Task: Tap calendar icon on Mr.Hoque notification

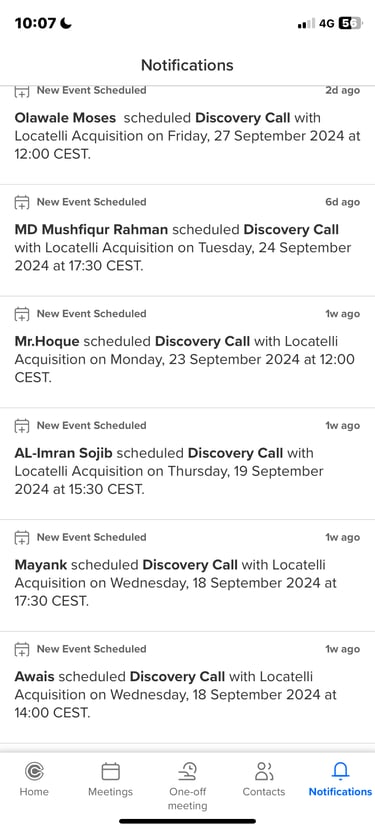Action: (x=21, y=314)
